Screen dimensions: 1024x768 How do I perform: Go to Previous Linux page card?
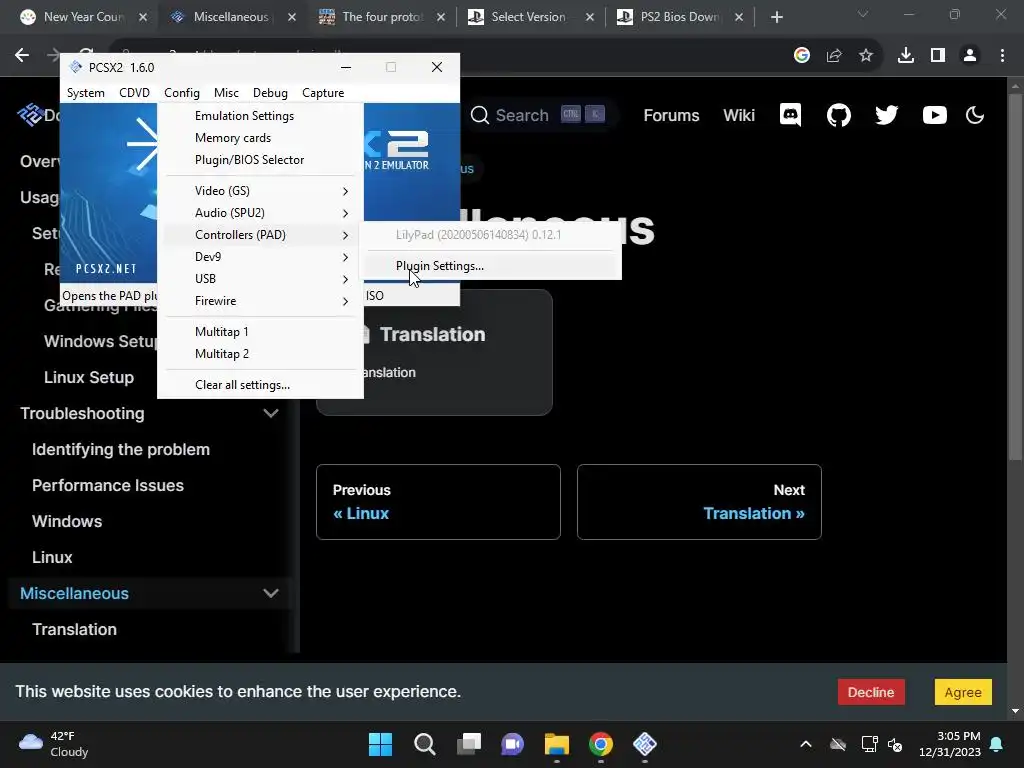[438, 502]
